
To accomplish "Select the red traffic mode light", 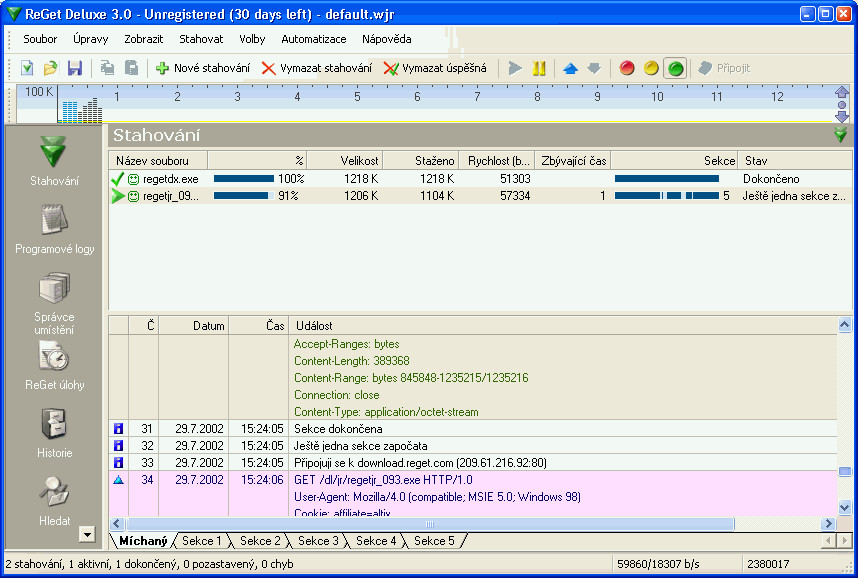I will (x=627, y=68).
